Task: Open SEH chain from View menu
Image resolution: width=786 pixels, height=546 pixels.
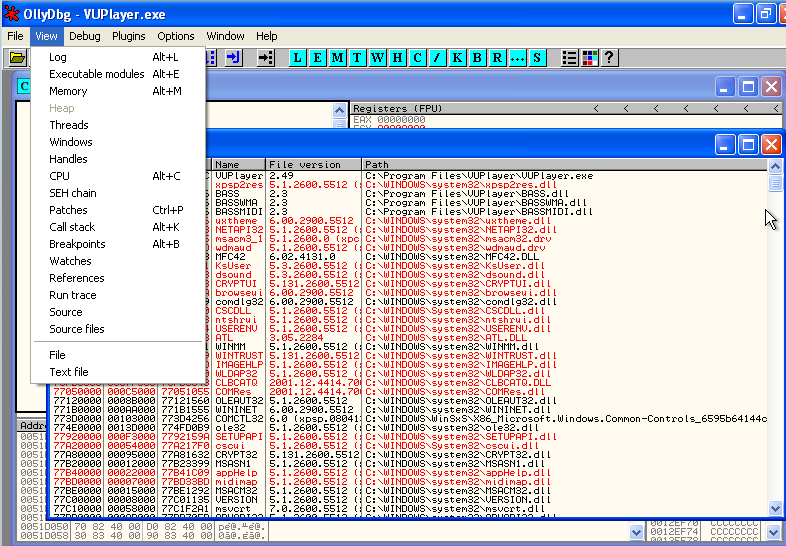Action: pos(118,194)
